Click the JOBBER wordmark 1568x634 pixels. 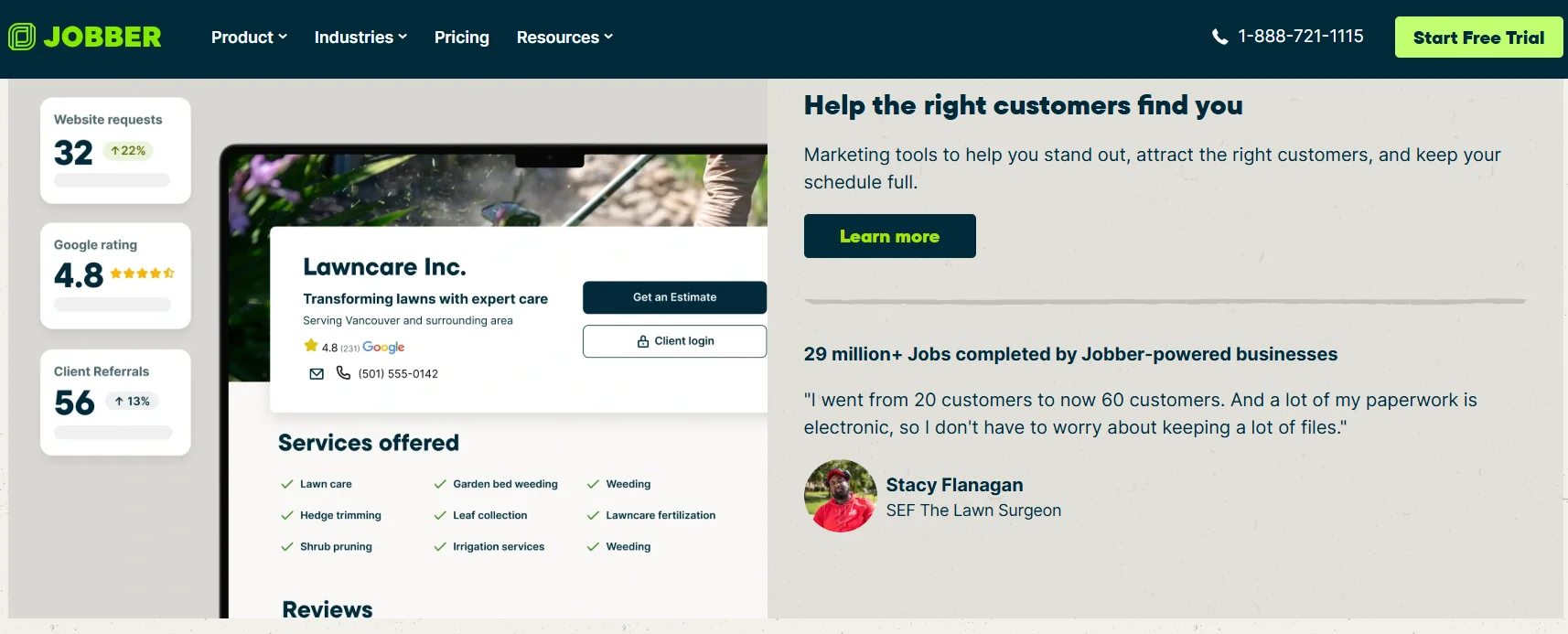tap(102, 37)
